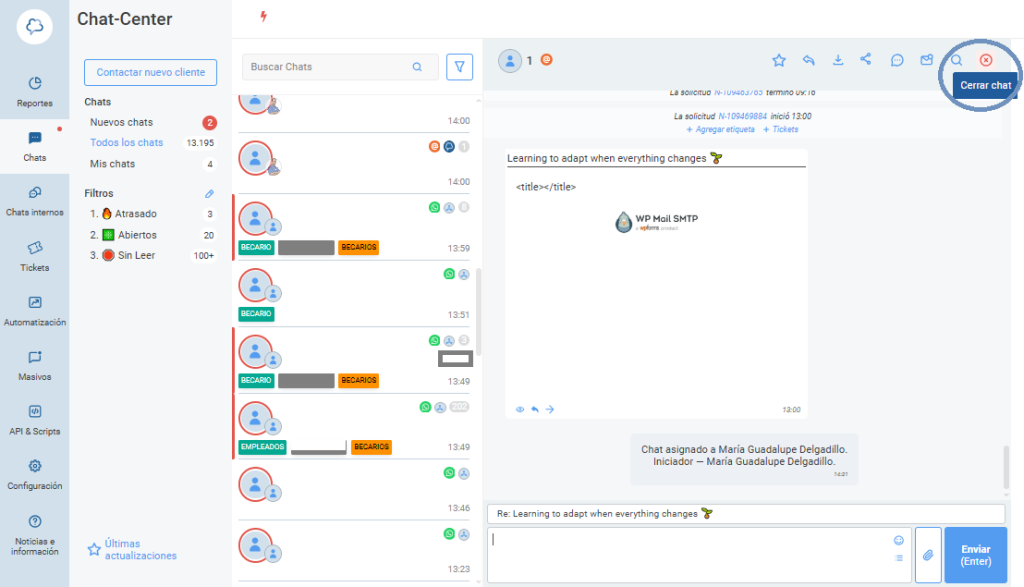Expand the participants list next to the avatar

pyautogui.click(x=530, y=60)
